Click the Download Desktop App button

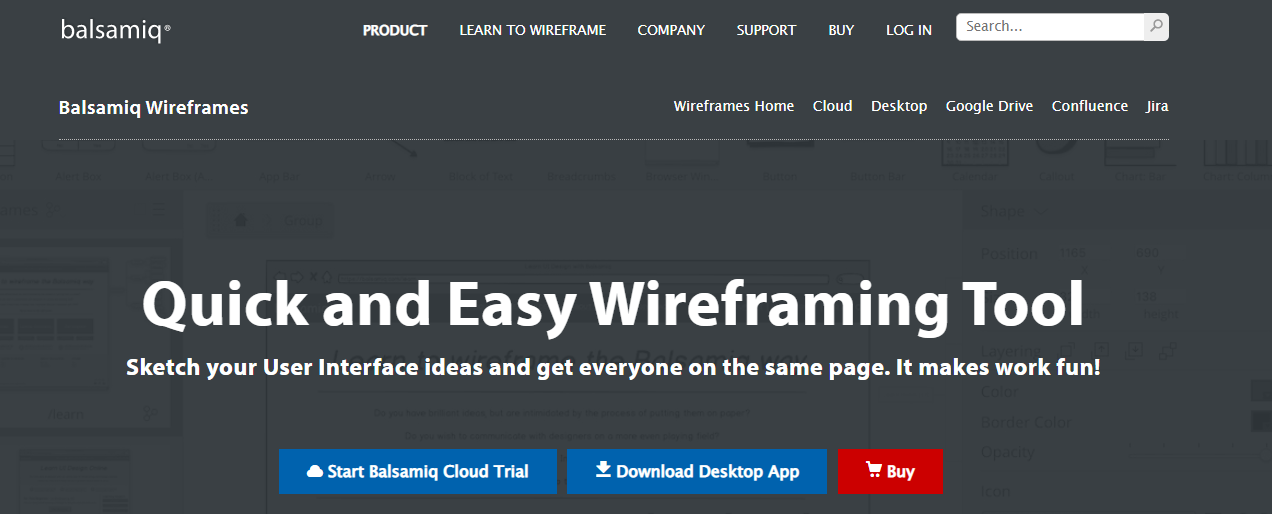[x=697, y=471]
